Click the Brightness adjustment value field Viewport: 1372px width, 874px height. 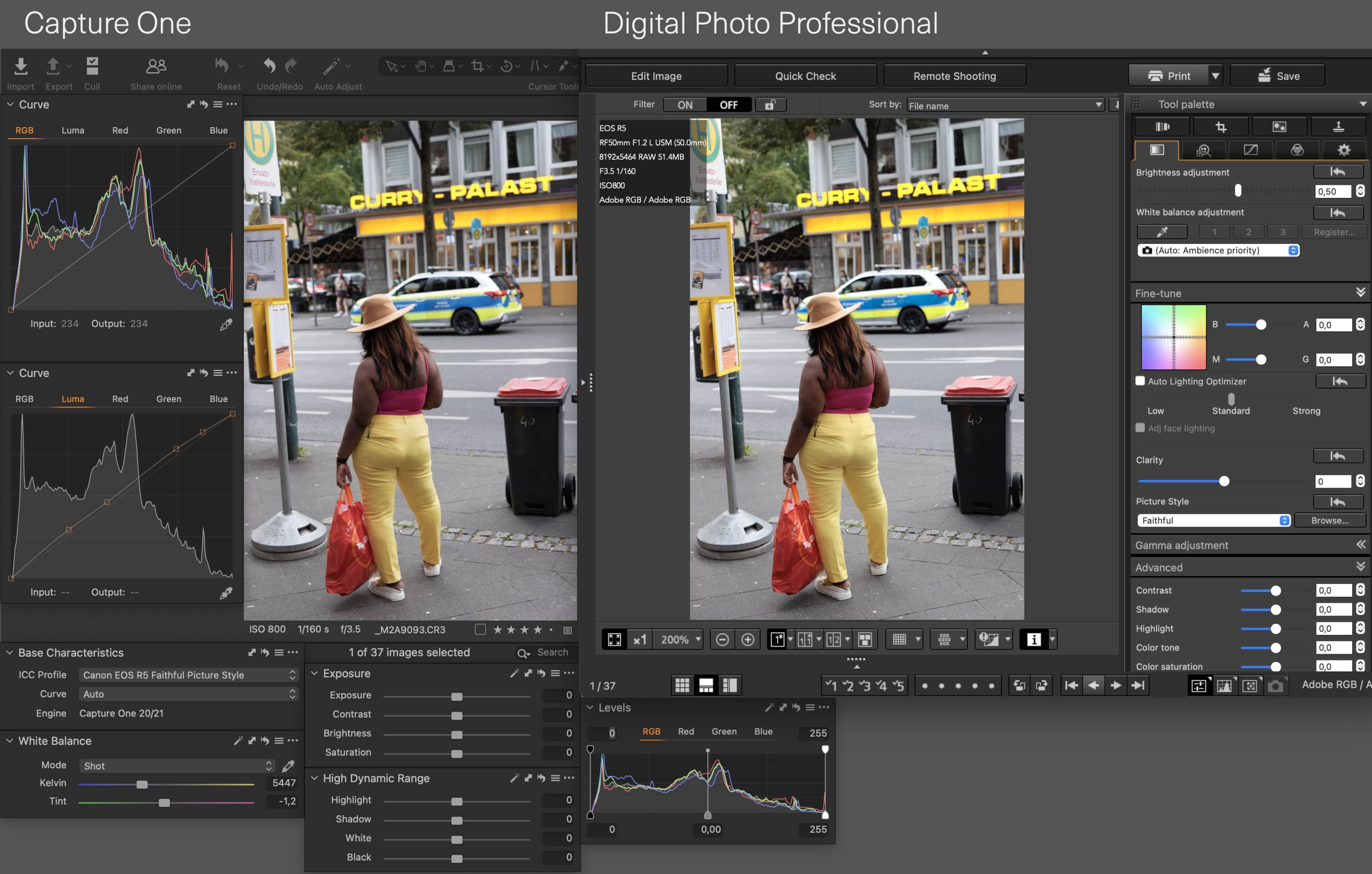coord(1333,191)
